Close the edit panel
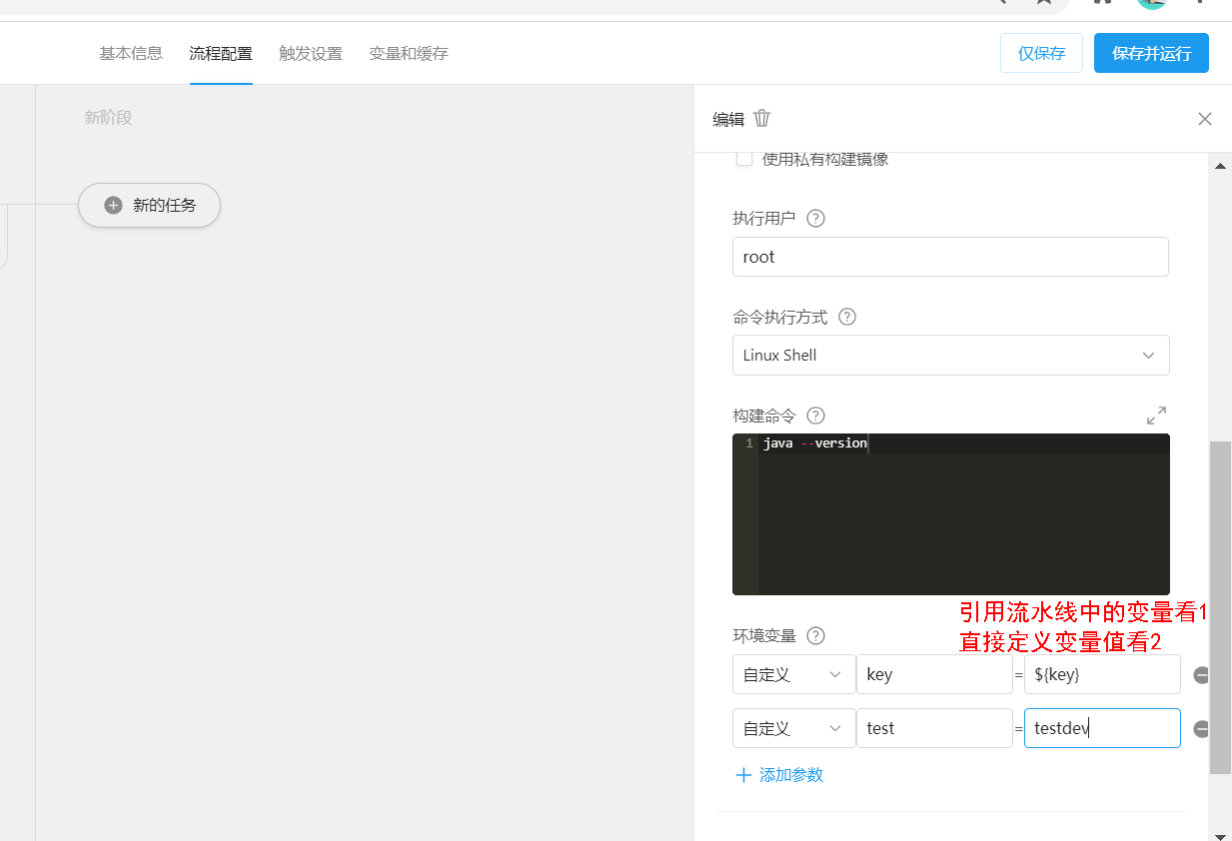The height and width of the screenshot is (841, 1232). pyautogui.click(x=1205, y=119)
